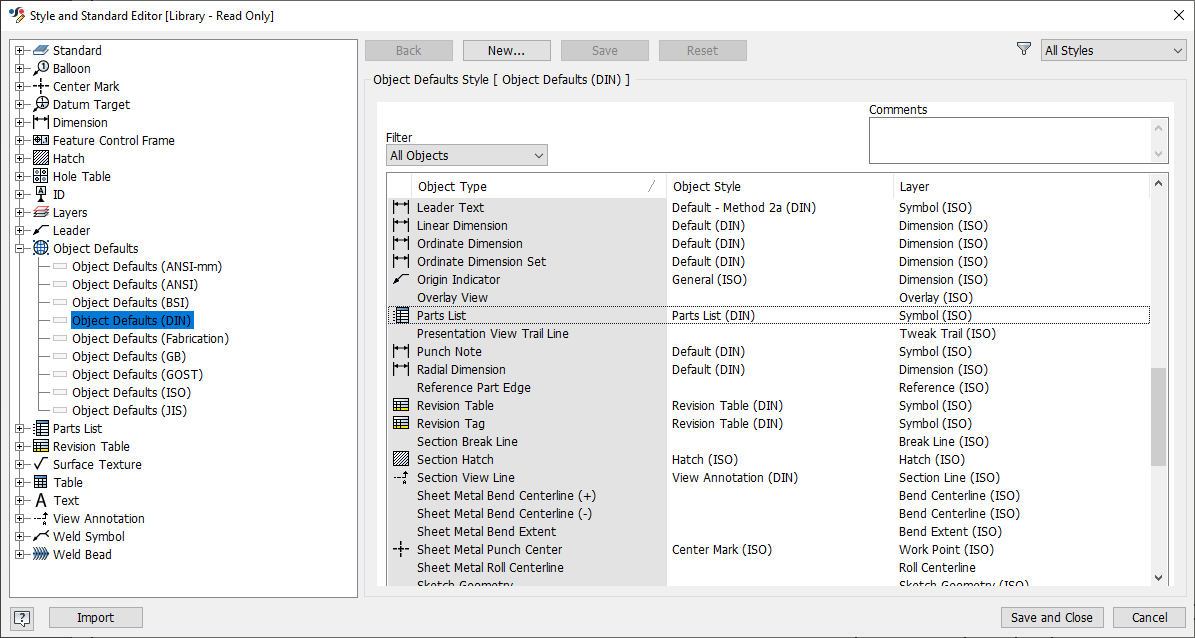Click the Section View Line row icon
This screenshot has height=638, width=1195.
401,478
